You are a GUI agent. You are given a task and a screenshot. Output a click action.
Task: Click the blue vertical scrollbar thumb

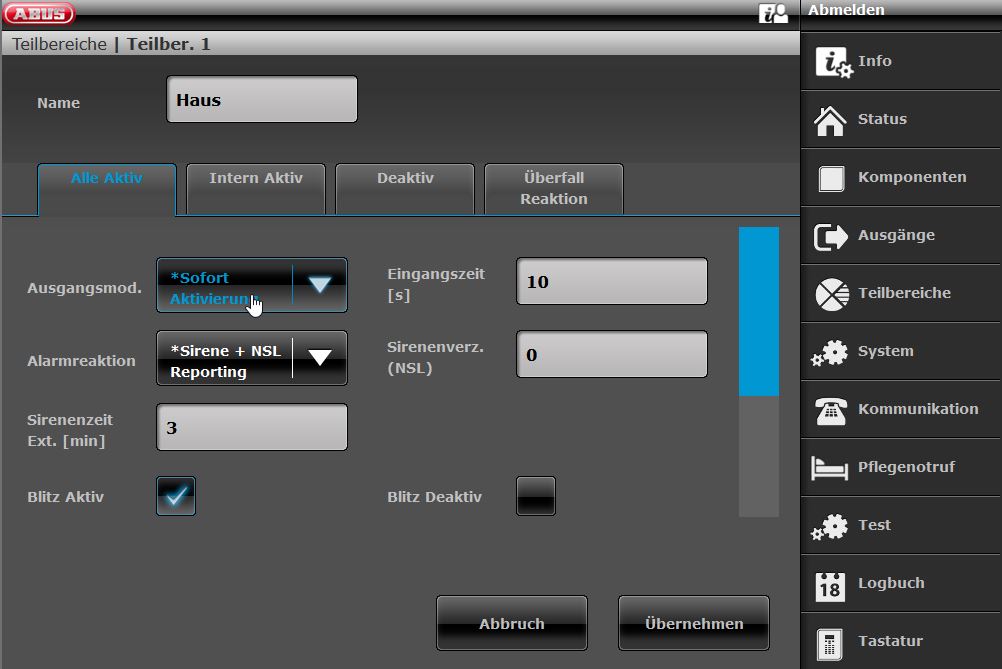[x=758, y=311]
